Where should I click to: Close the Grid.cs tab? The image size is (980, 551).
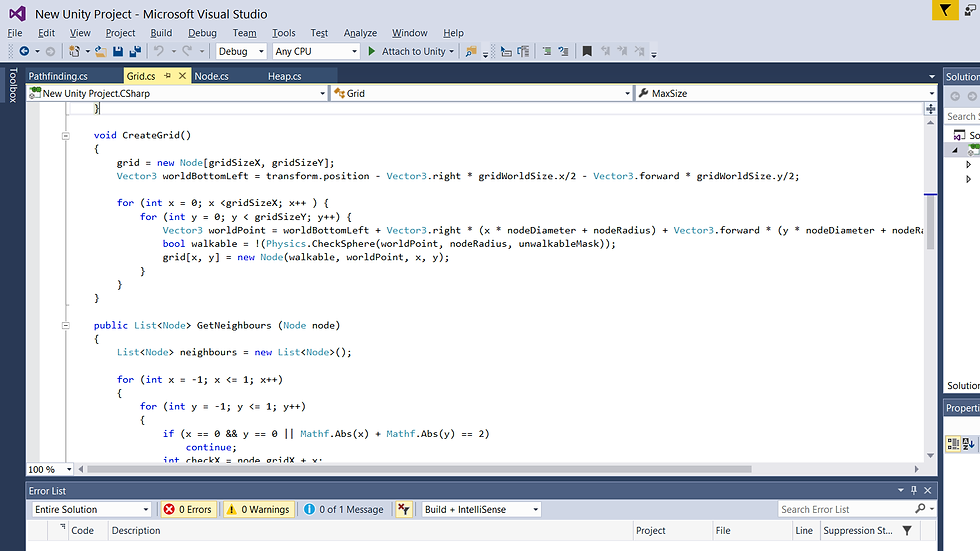pyautogui.click(x=182, y=76)
